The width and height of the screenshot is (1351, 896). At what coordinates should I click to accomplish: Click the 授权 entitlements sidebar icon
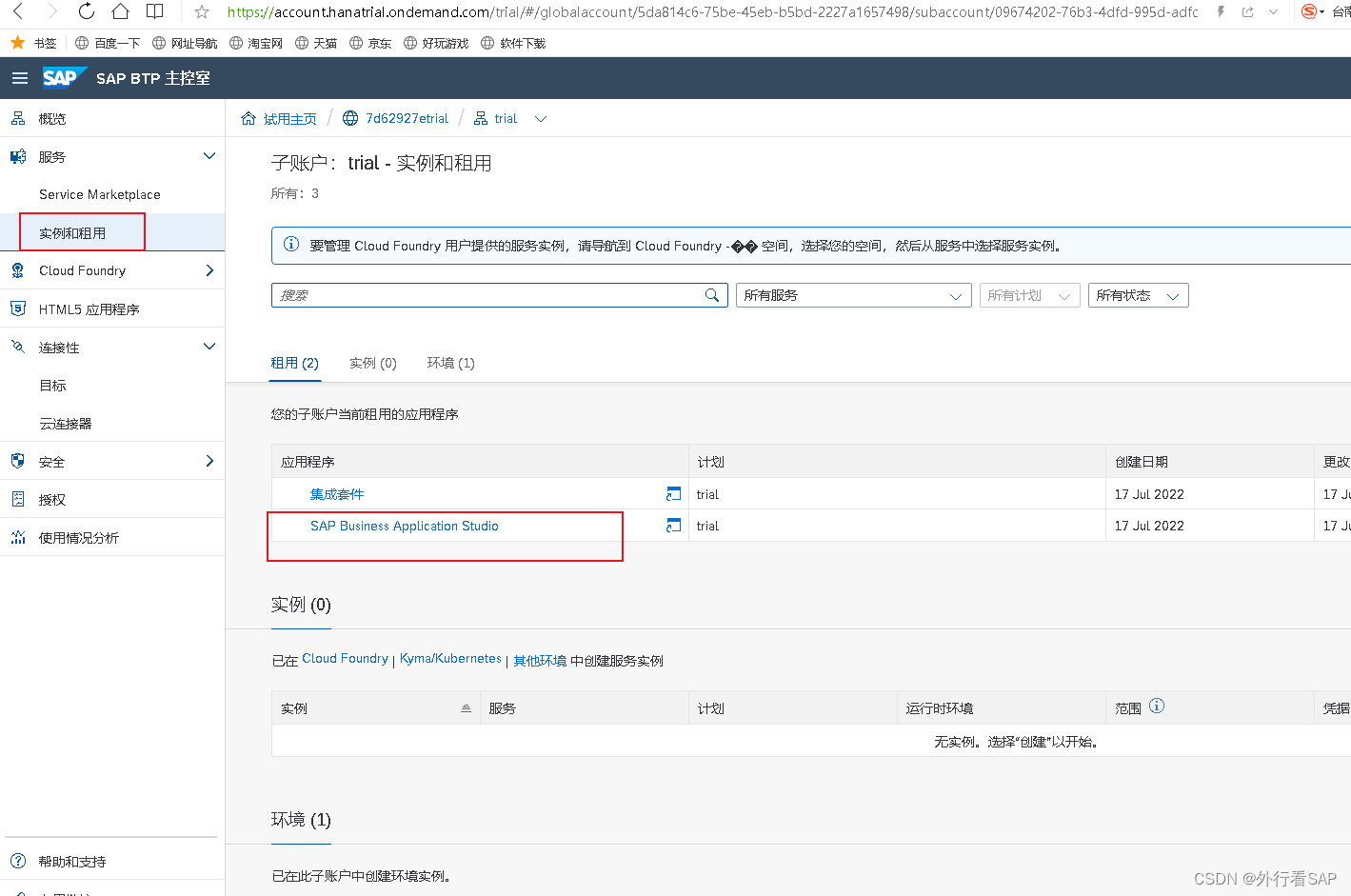pos(18,499)
